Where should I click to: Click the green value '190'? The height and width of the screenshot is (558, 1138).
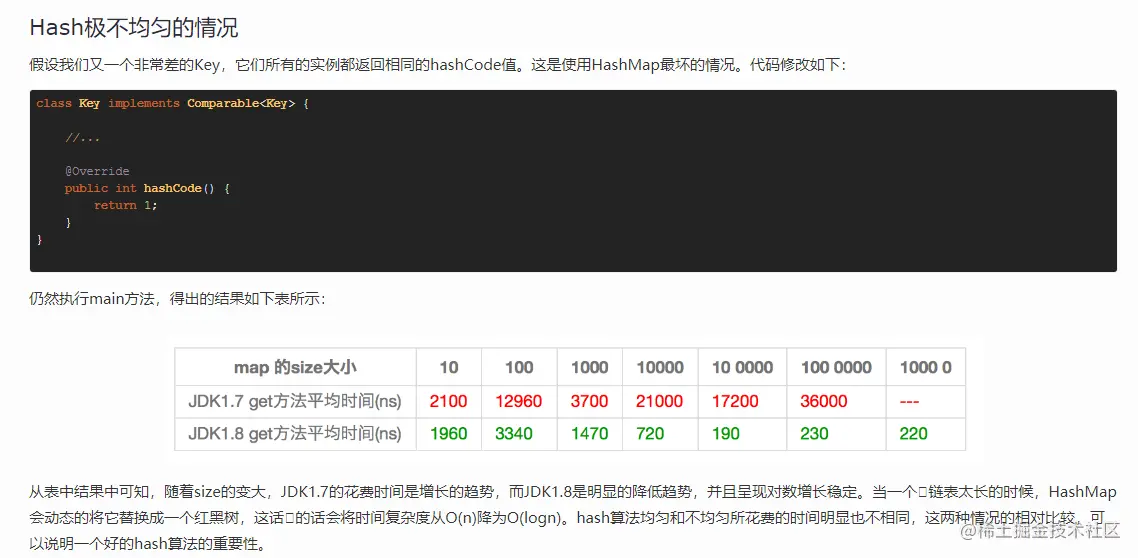pos(725,433)
